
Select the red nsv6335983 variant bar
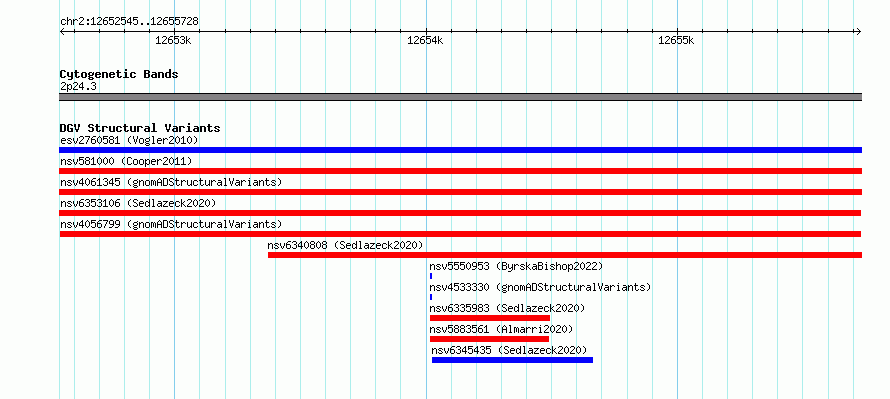coord(490,318)
